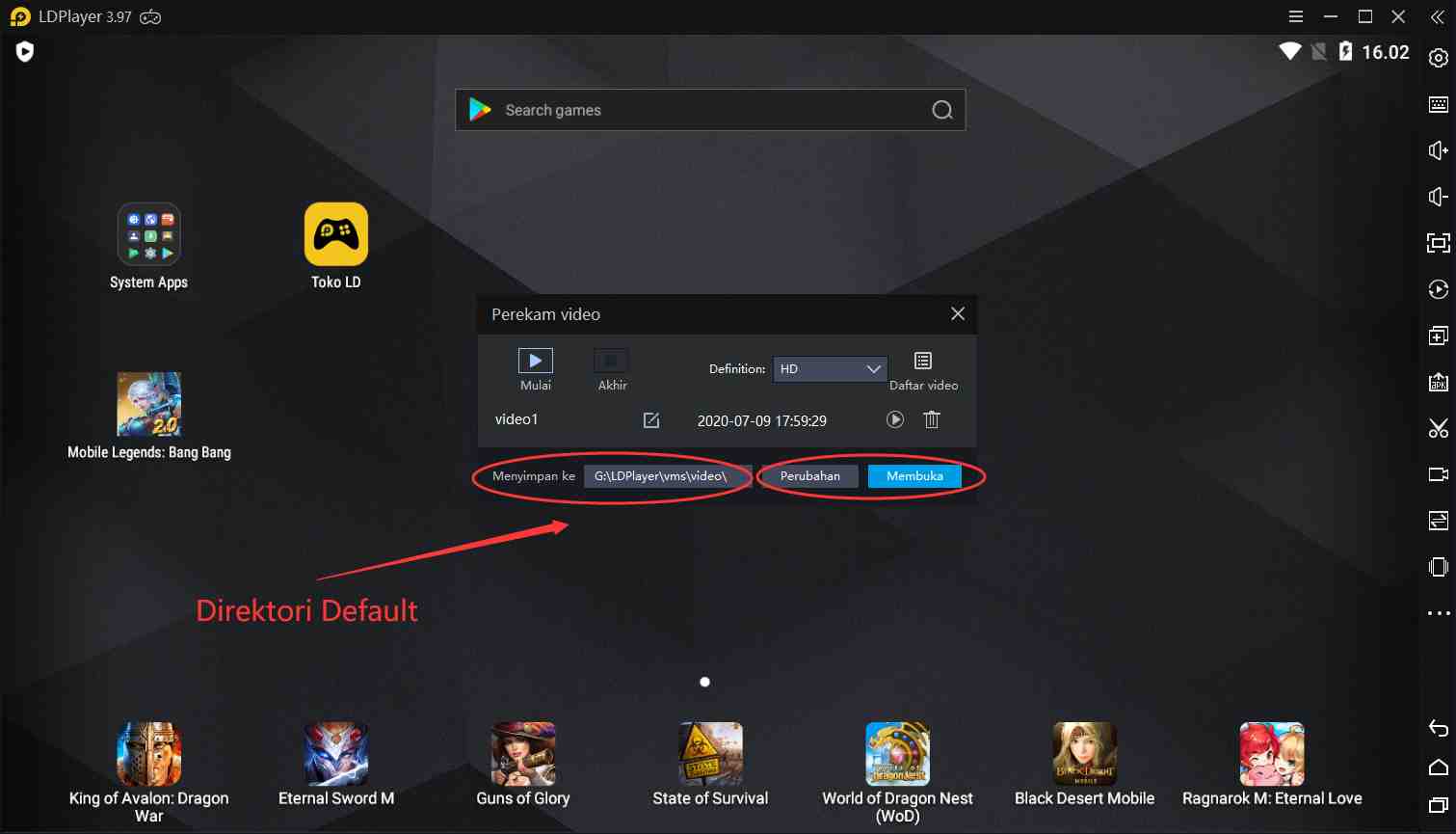
Task: Open LDPlayer hamburger menu in title bar
Action: [1296, 17]
